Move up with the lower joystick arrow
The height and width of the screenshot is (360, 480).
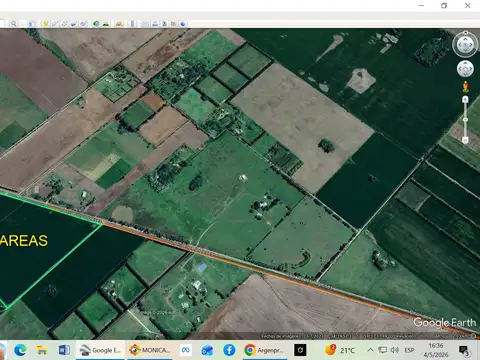[465, 63]
